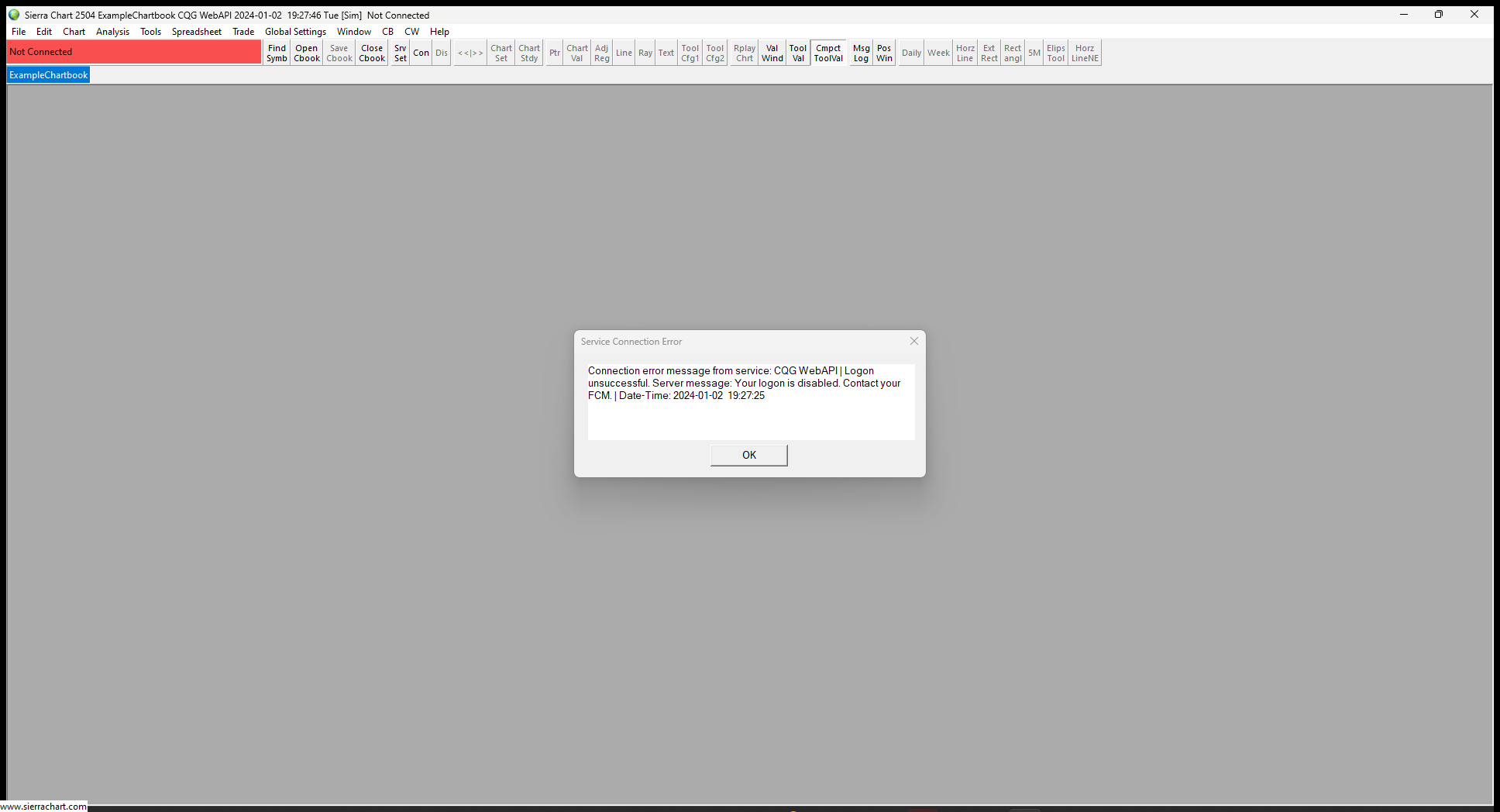
Task: Click OK in the Service Connection Error dialog
Action: click(x=748, y=455)
